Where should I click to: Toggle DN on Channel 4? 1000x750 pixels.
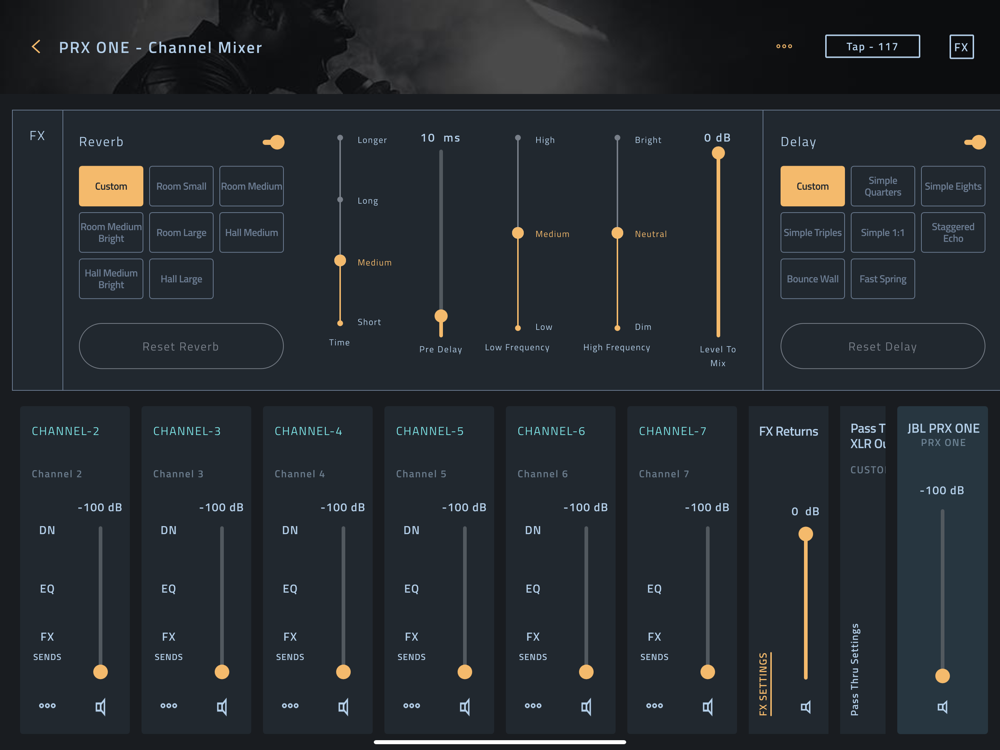290,530
